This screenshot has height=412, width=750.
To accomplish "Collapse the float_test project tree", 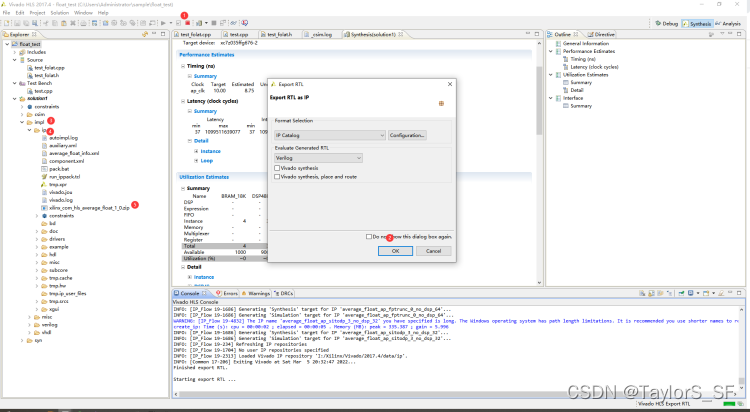I will 7,44.
